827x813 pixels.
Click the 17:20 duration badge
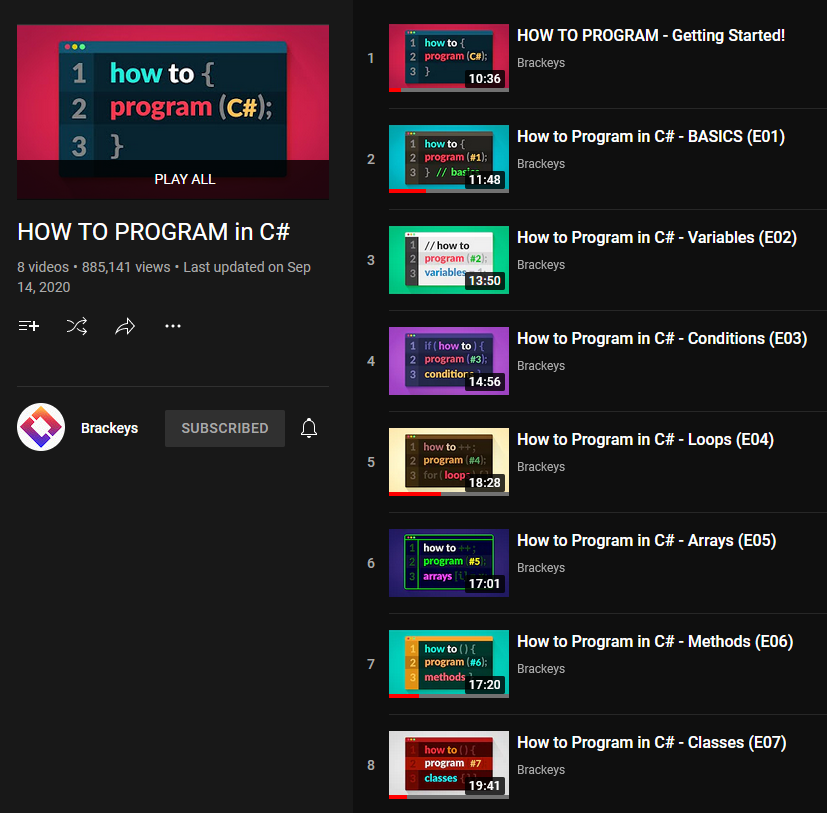coord(485,685)
